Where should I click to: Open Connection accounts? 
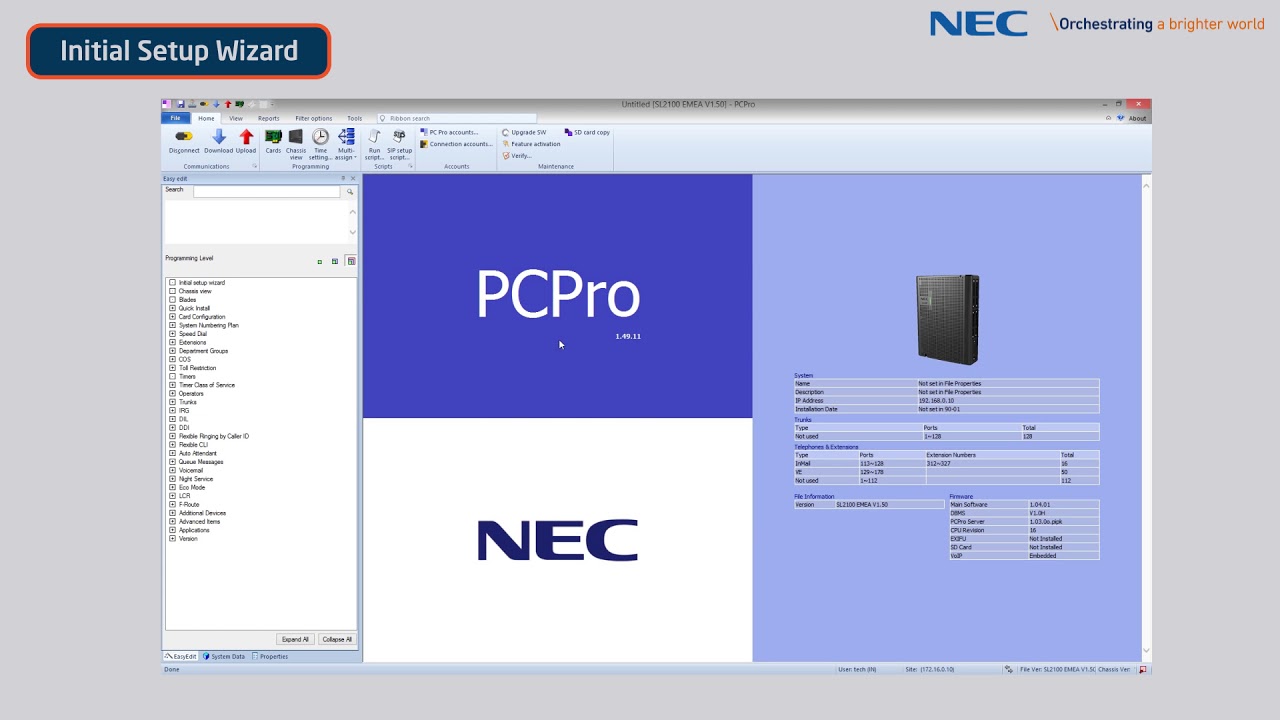point(456,144)
